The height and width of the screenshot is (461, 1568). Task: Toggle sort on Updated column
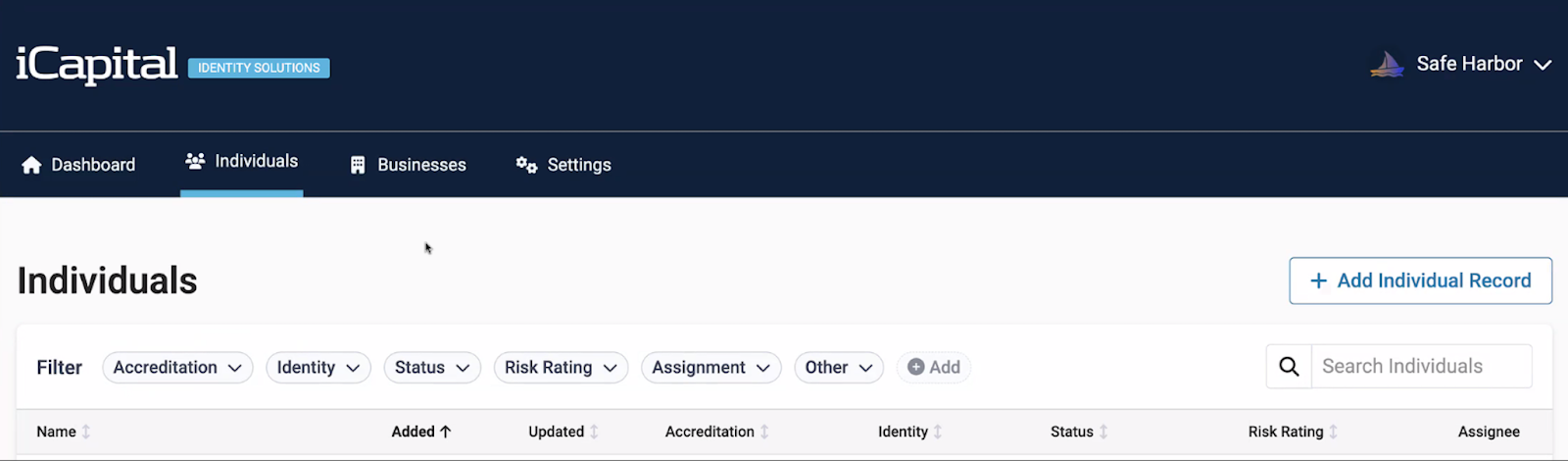[x=594, y=432]
